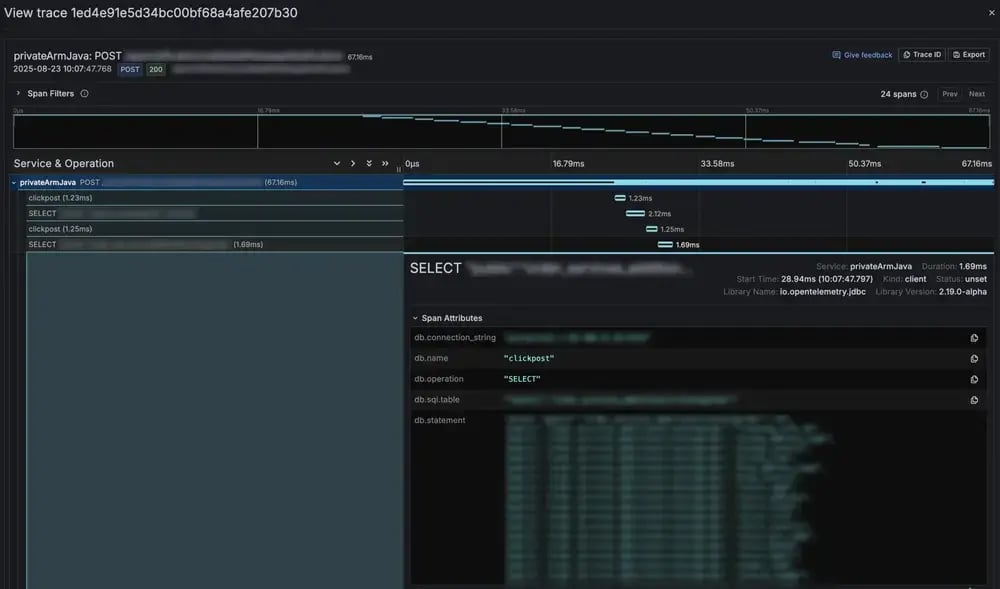Go to previous span match with Prev
Screen dimensions: 1000x589
tap(950, 94)
